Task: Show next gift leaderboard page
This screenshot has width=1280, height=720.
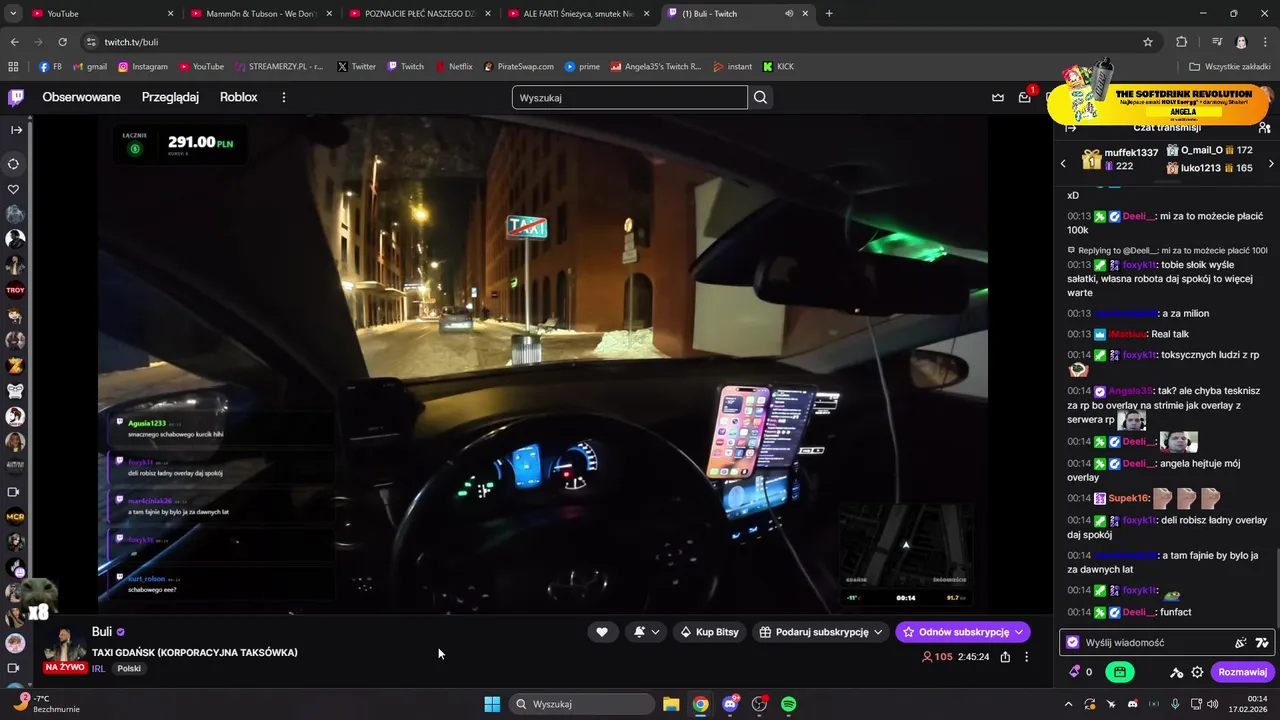Action: tap(1271, 163)
